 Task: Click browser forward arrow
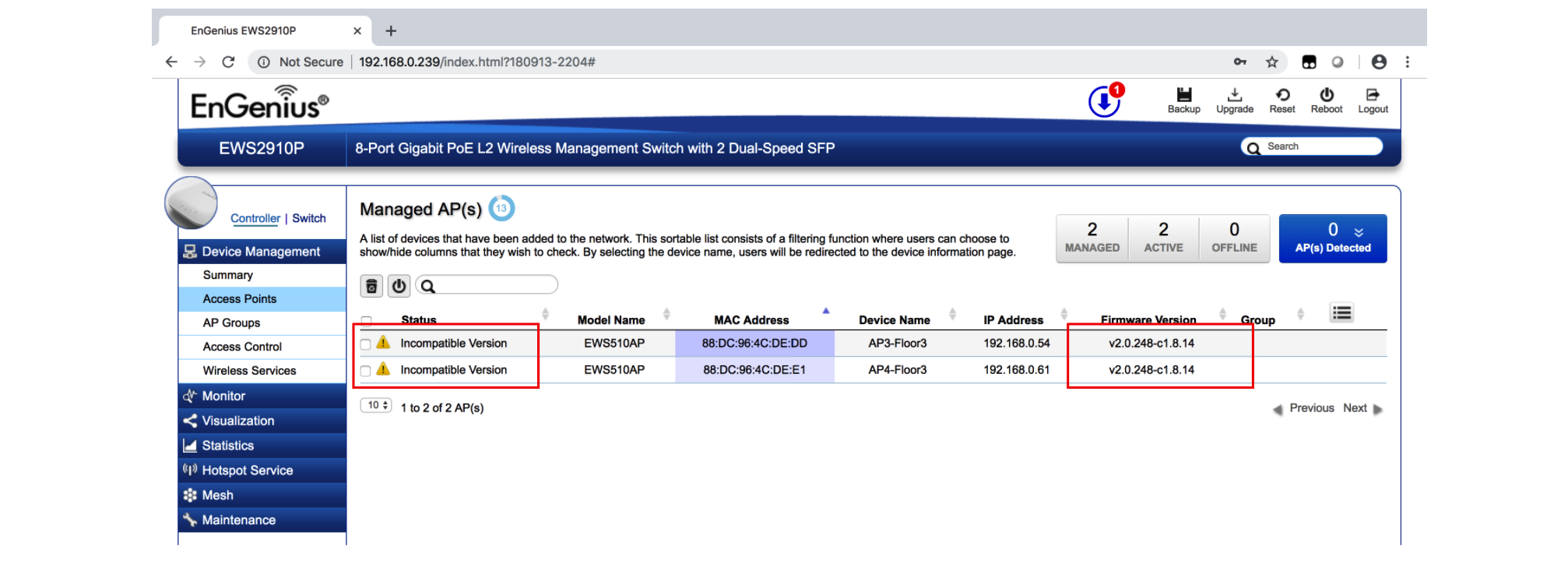(x=200, y=62)
